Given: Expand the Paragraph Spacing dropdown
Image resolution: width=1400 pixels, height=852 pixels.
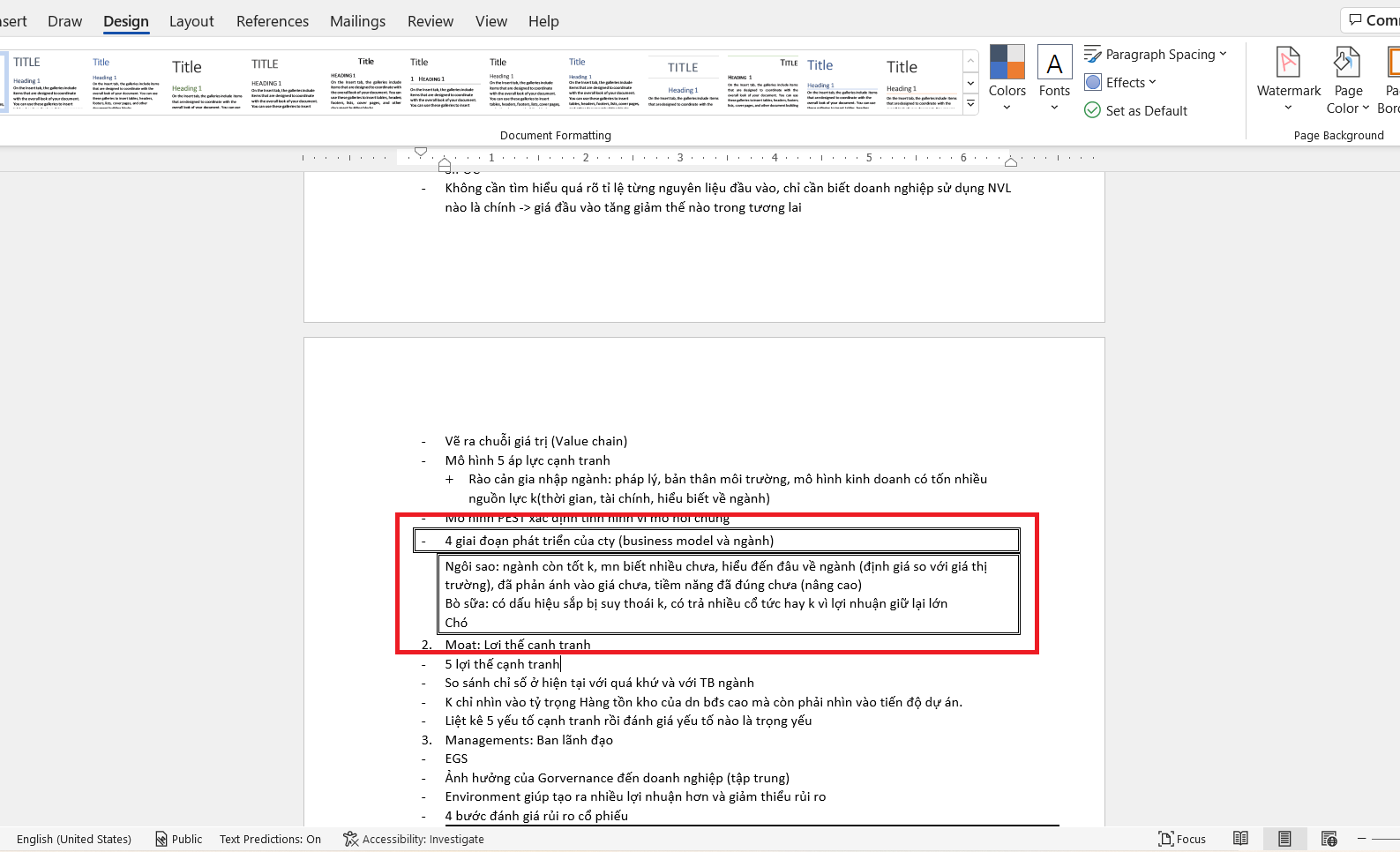Looking at the screenshot, I should [1155, 54].
